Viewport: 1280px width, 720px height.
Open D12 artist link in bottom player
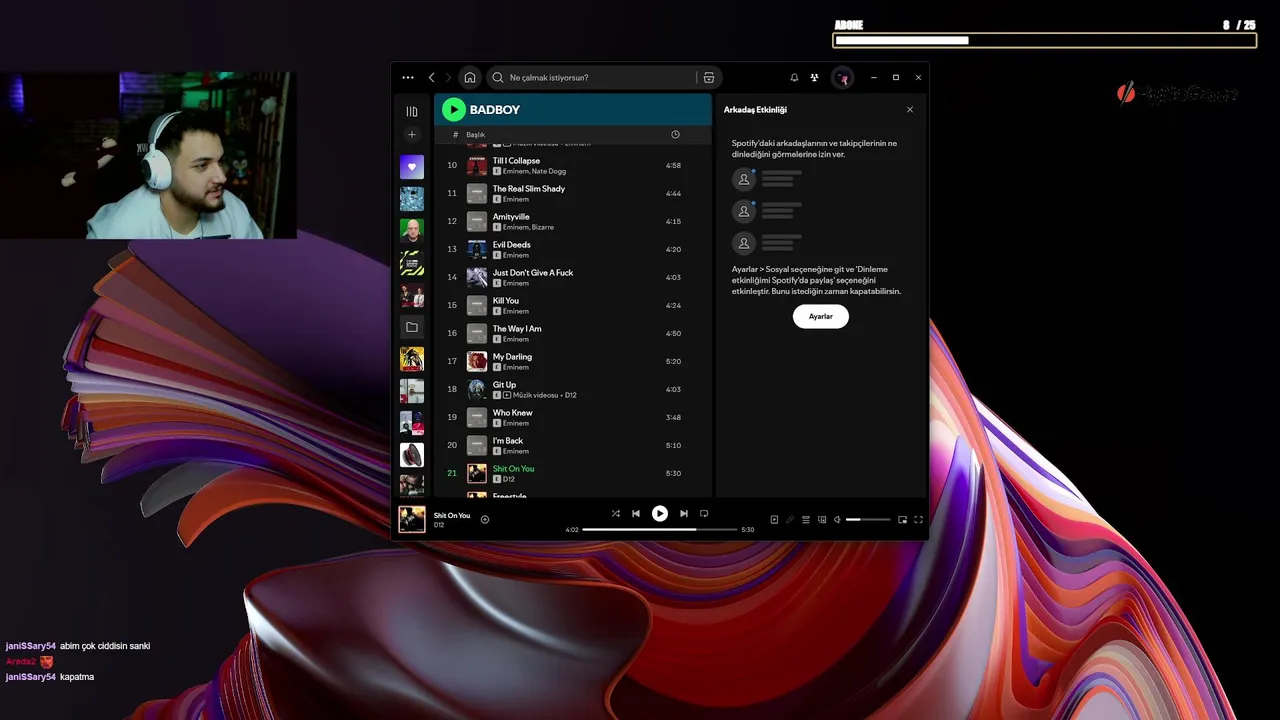[x=439, y=525]
